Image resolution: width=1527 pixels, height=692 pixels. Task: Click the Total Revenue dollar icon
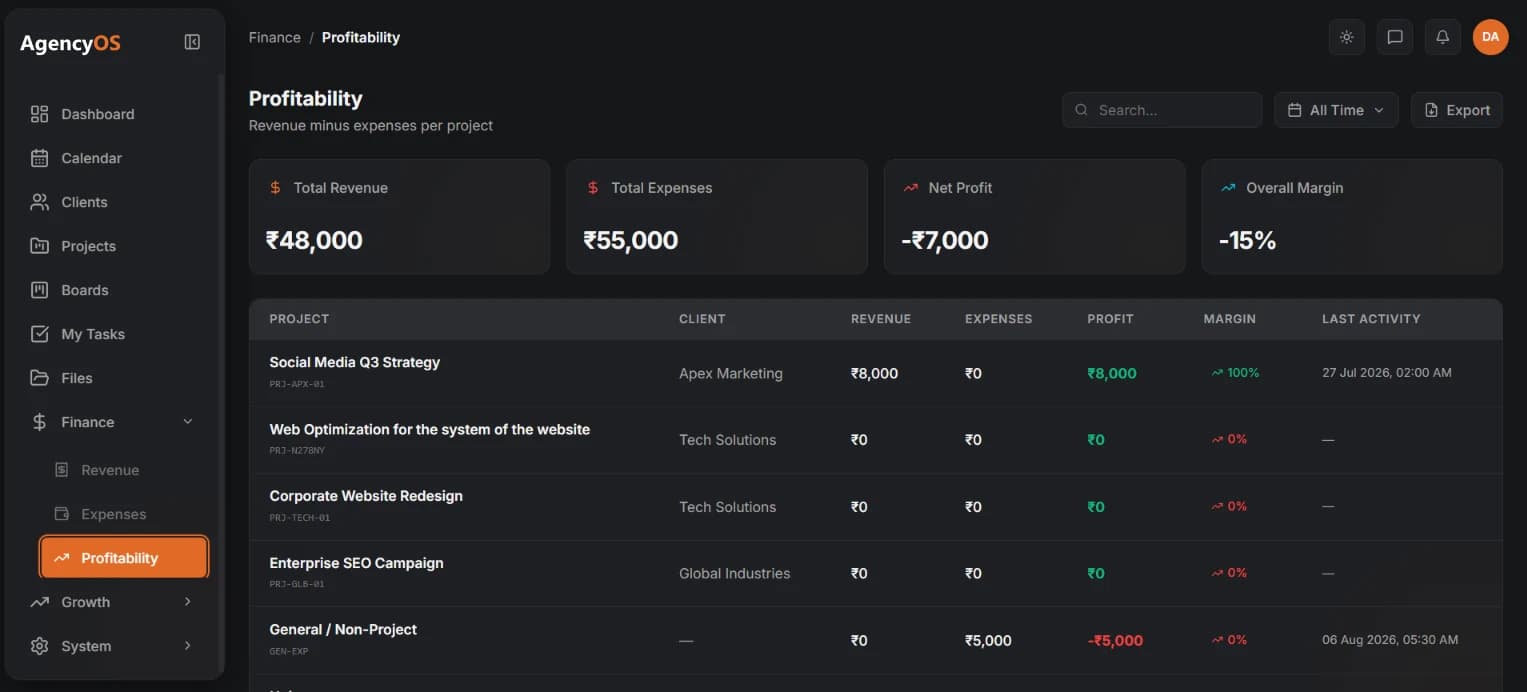[x=275, y=188]
